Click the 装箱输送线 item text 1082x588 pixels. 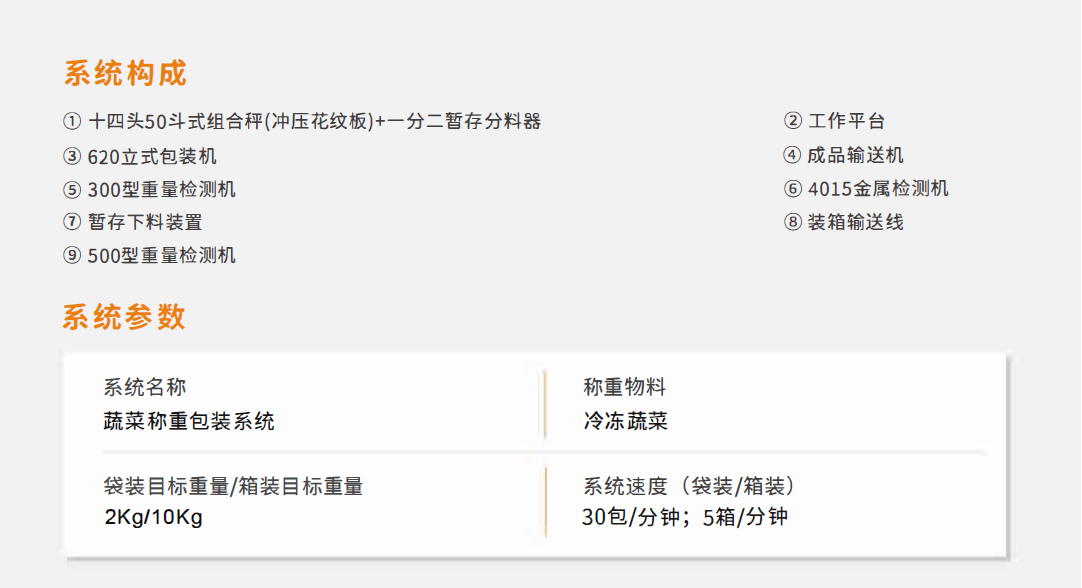pyautogui.click(x=856, y=222)
